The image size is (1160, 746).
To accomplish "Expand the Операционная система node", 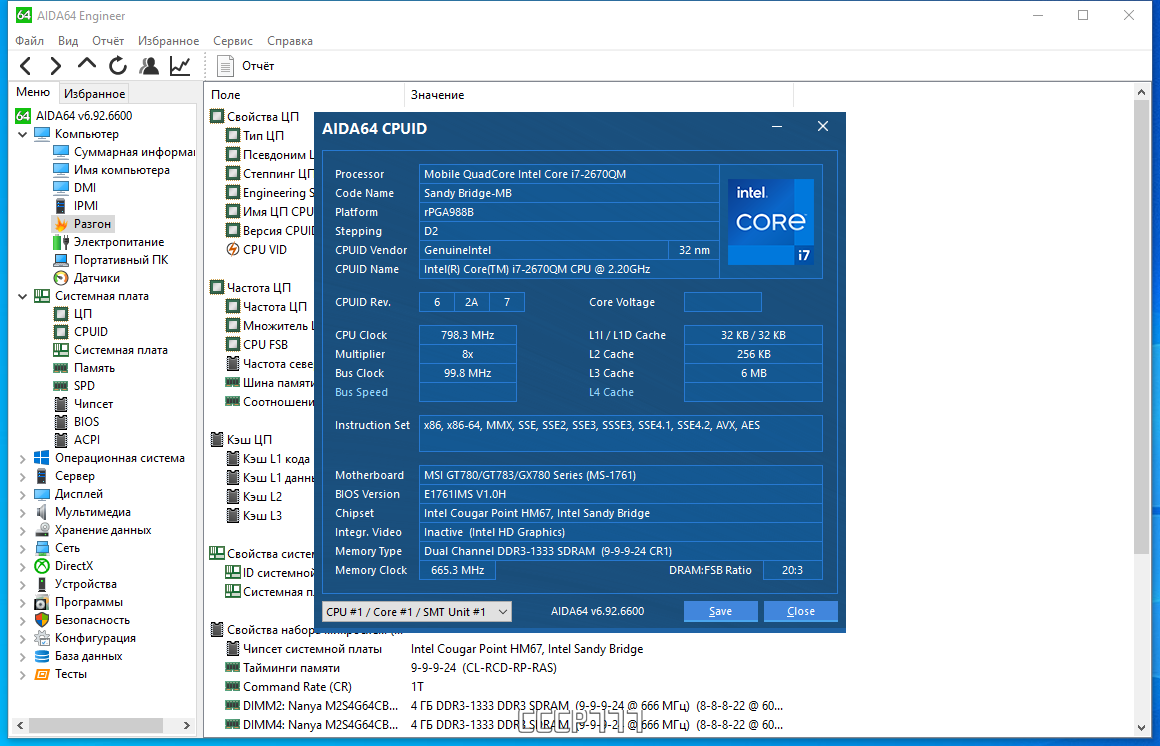I will point(22,458).
